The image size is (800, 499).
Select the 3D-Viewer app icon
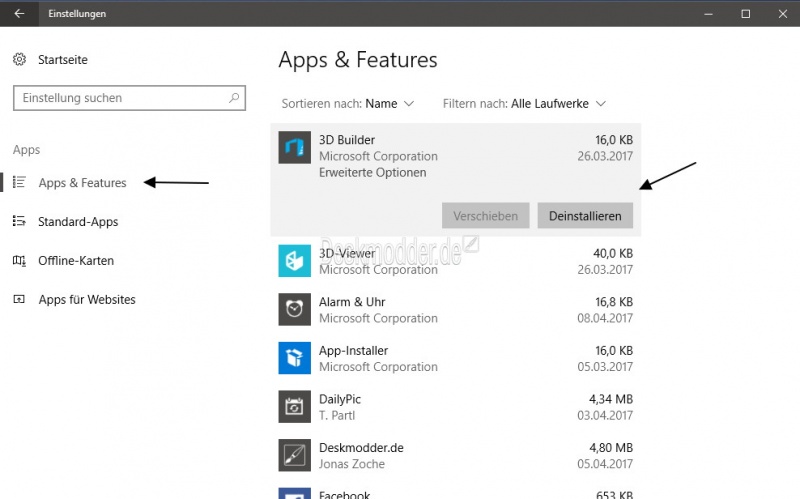point(294,261)
